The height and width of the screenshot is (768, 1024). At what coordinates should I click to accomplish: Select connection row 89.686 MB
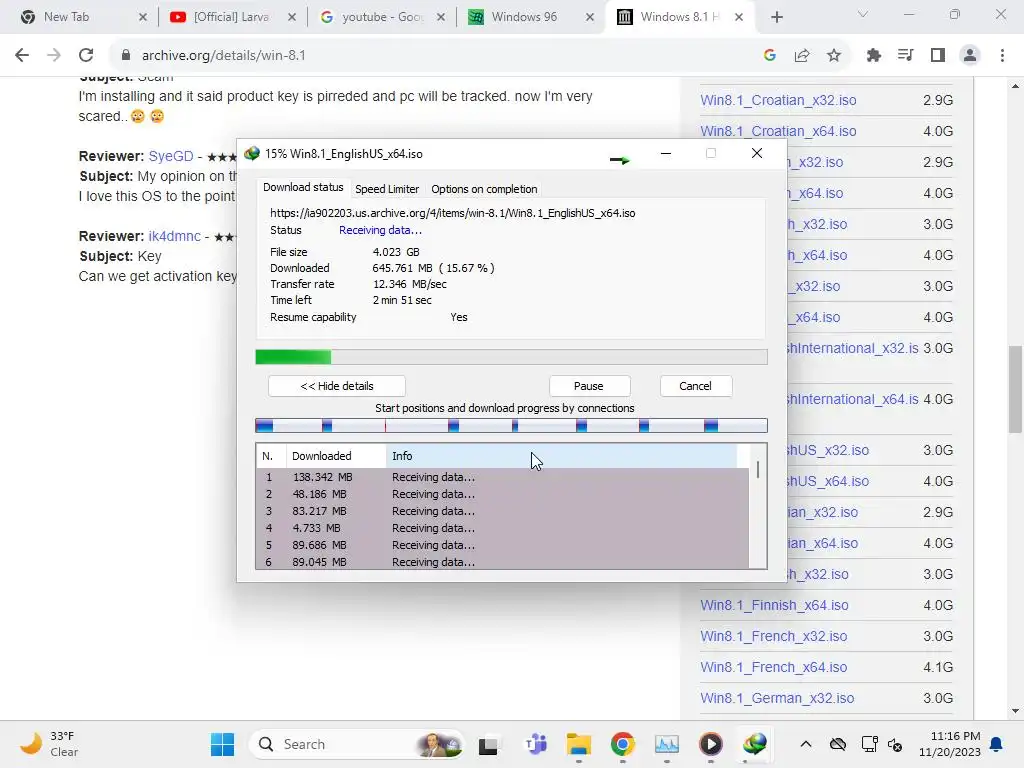click(x=502, y=545)
